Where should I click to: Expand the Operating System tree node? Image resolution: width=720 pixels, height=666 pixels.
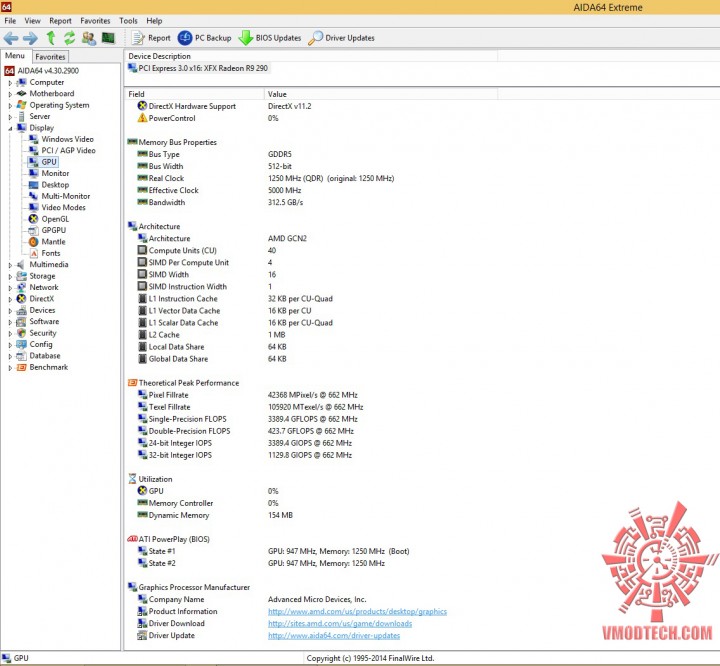coord(10,106)
